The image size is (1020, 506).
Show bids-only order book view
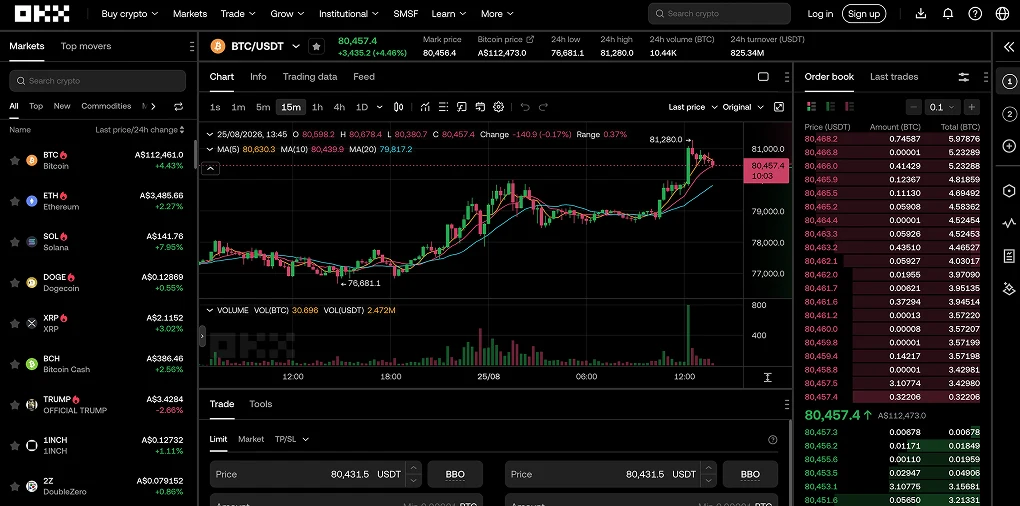(x=830, y=106)
